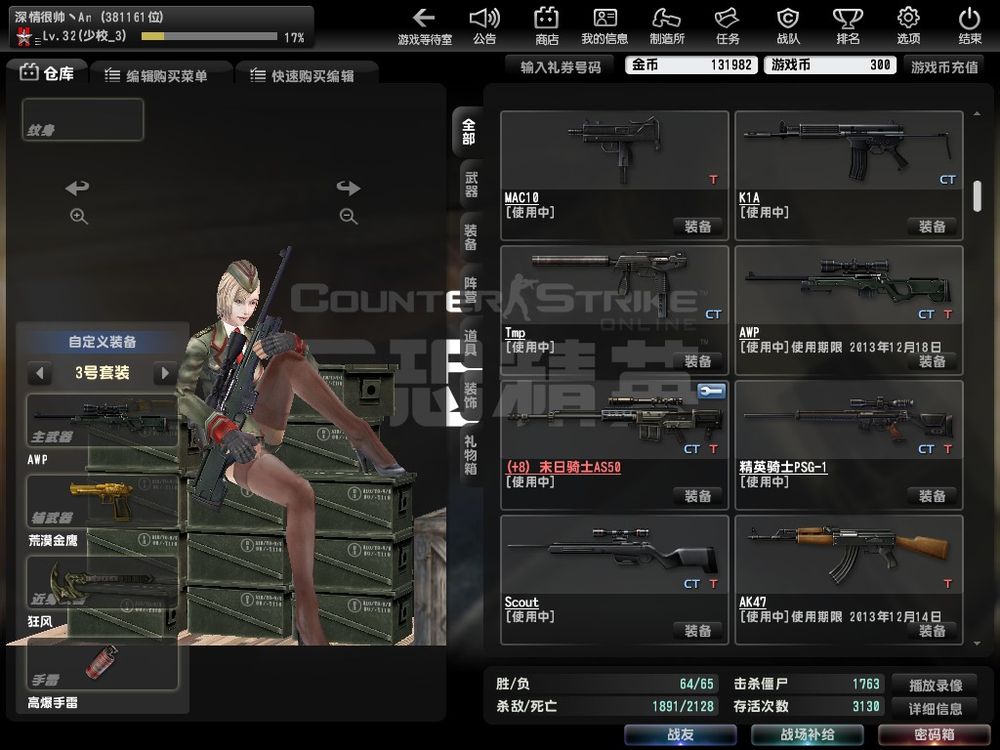
Task: Click the inventory list scroll up arrow
Action: pyautogui.click(x=977, y=114)
